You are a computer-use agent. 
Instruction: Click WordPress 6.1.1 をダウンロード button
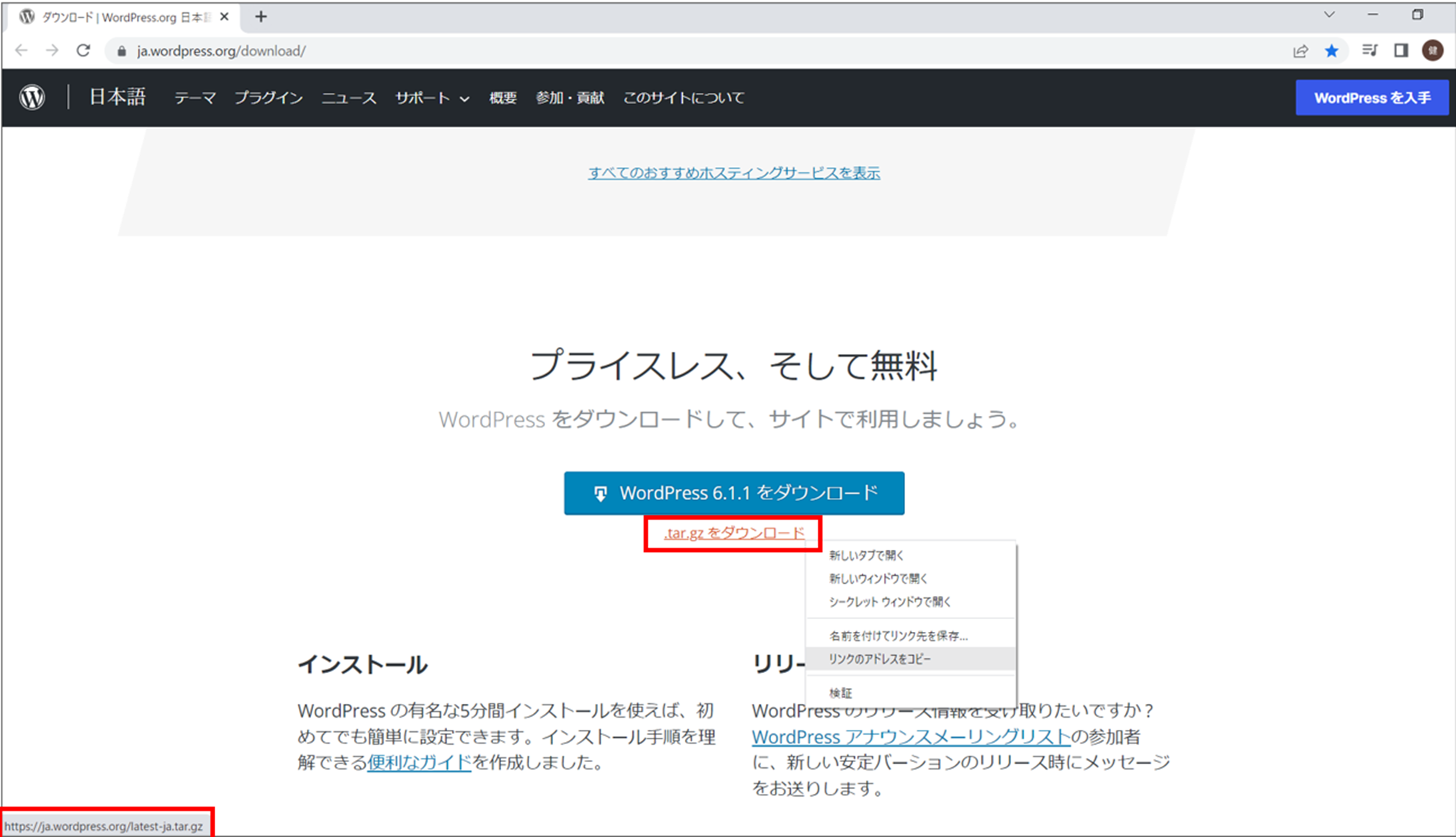click(x=734, y=493)
